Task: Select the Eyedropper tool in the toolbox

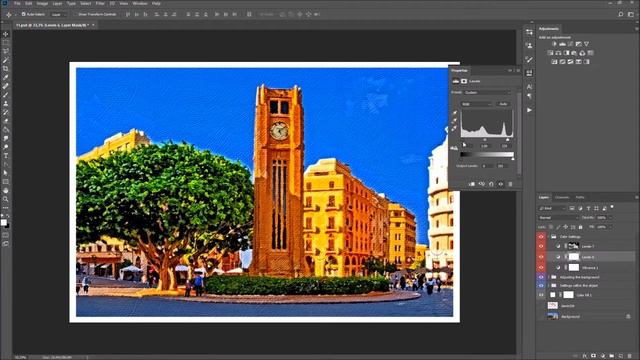Action: coord(6,78)
